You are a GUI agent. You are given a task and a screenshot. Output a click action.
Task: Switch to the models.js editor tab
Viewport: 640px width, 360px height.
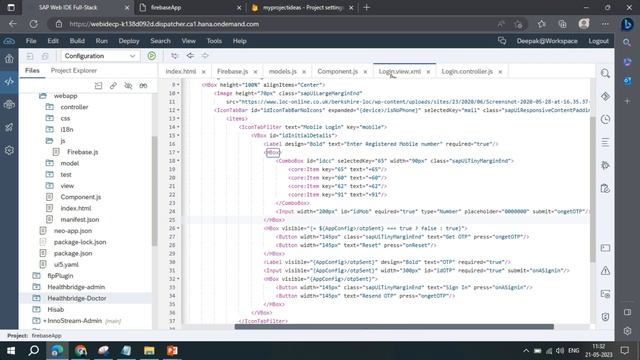point(282,71)
